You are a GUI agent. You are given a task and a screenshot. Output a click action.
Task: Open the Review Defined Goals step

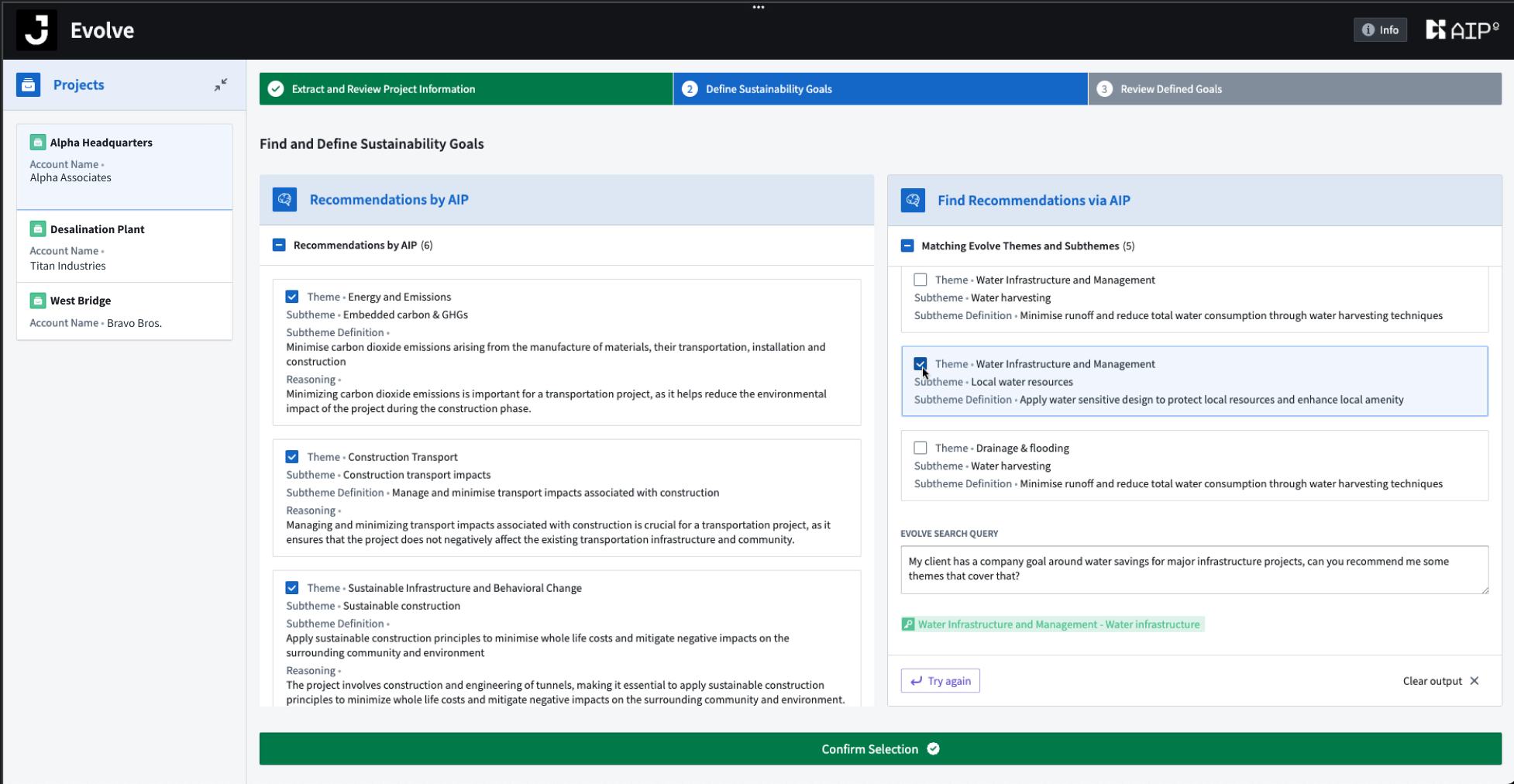[x=1295, y=89]
